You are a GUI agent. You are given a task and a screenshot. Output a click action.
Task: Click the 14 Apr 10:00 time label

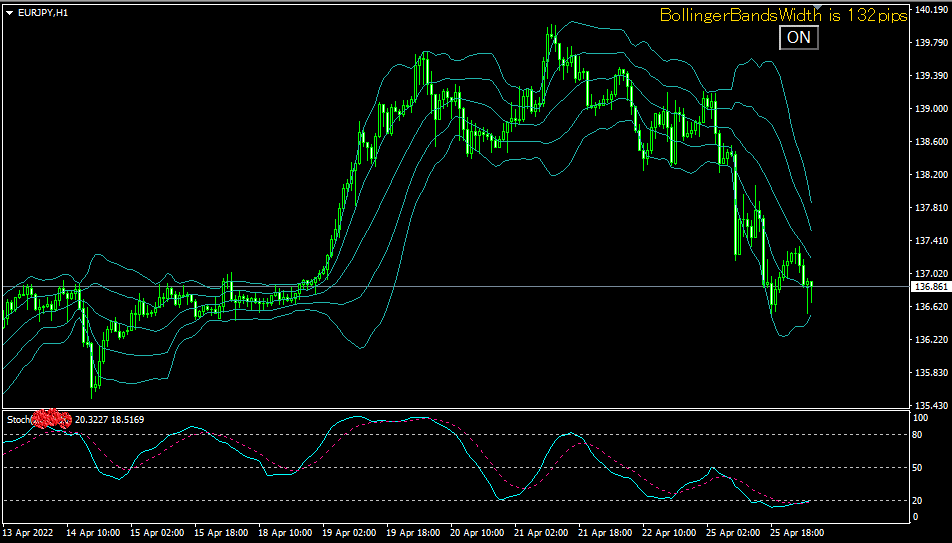pos(93,533)
